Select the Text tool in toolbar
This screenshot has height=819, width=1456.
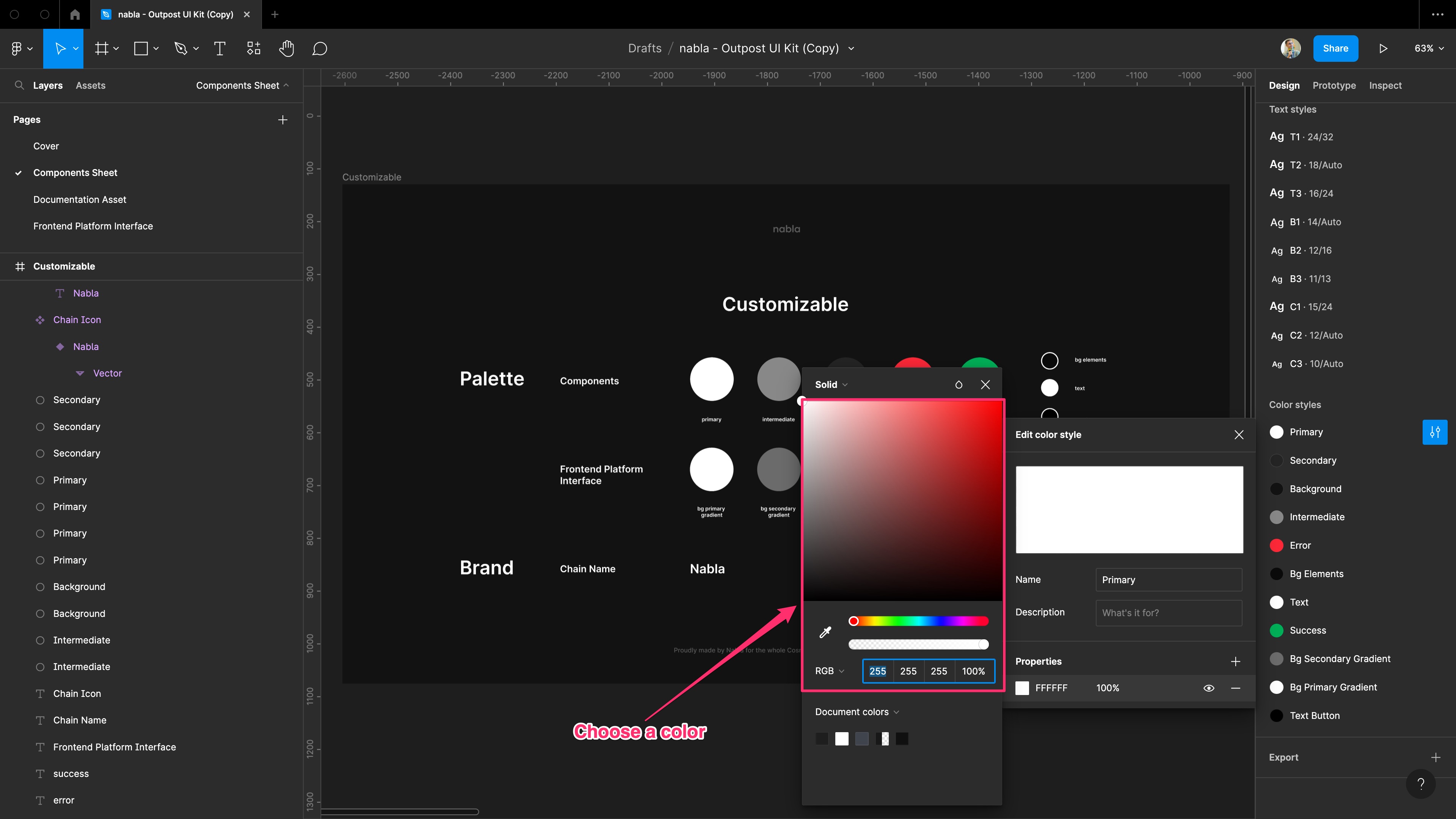(x=219, y=48)
